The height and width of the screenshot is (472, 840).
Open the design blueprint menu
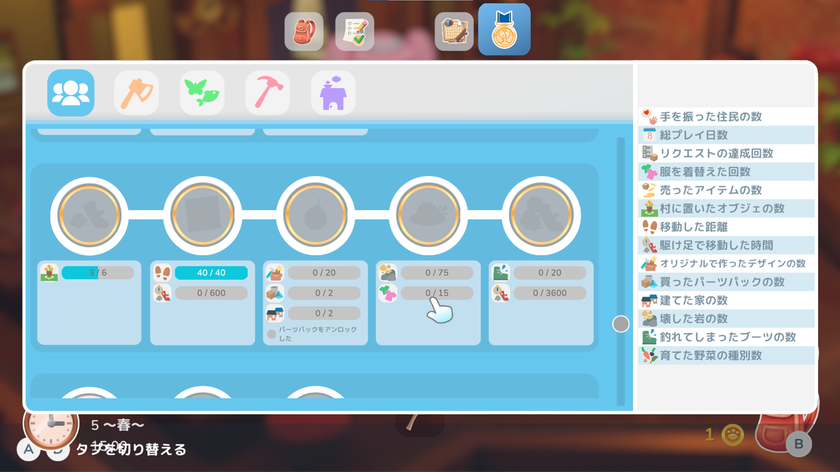click(454, 32)
